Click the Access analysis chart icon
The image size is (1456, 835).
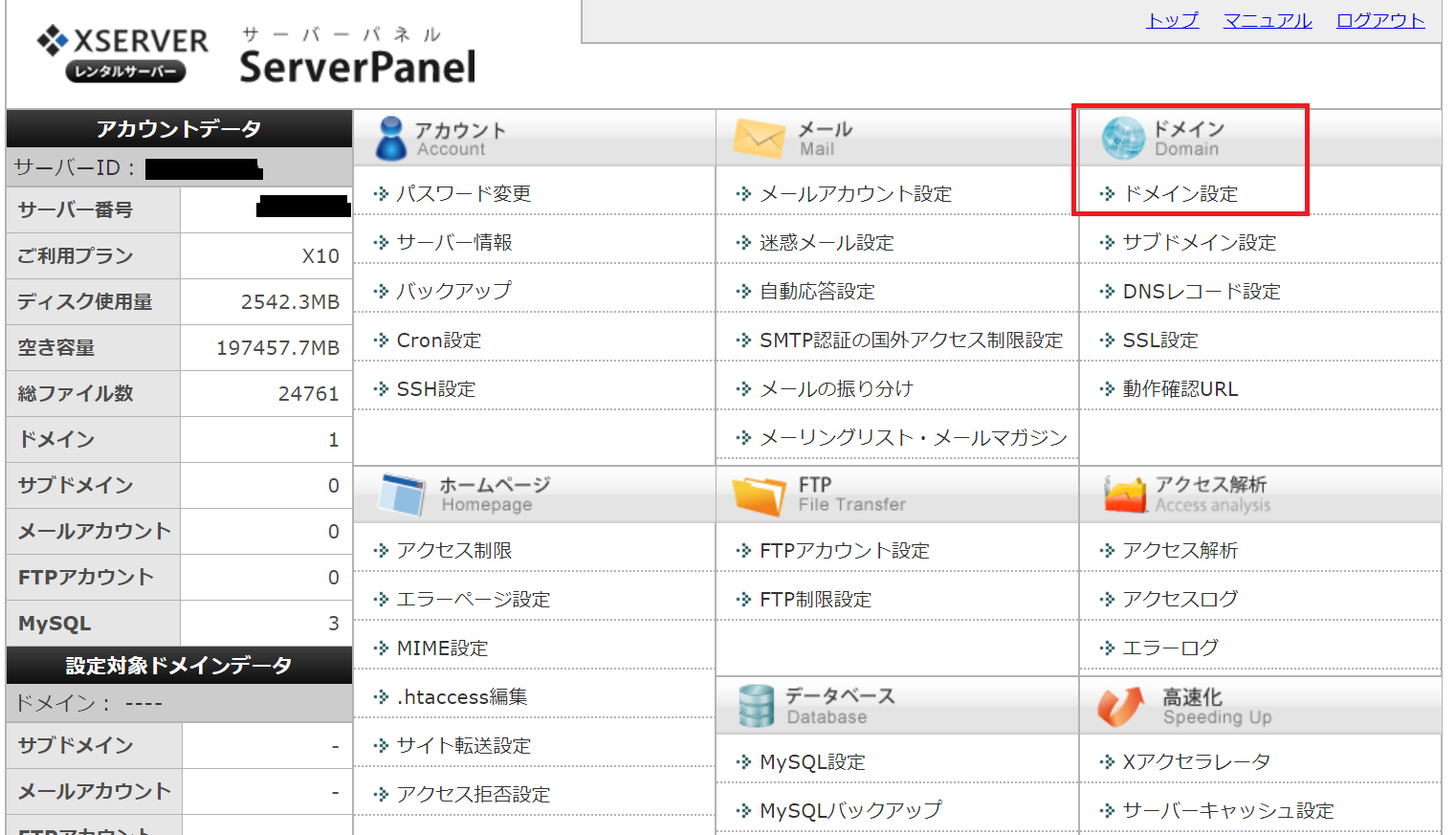1124,494
